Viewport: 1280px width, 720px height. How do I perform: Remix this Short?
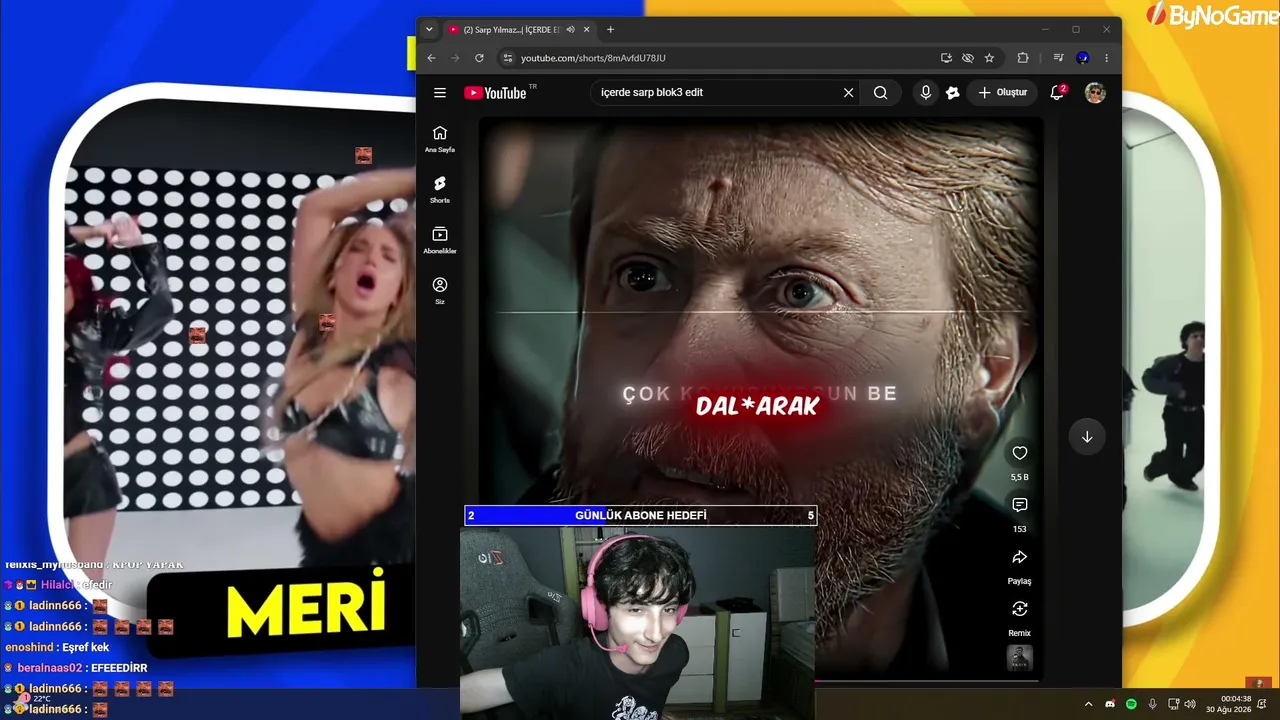coord(1020,609)
